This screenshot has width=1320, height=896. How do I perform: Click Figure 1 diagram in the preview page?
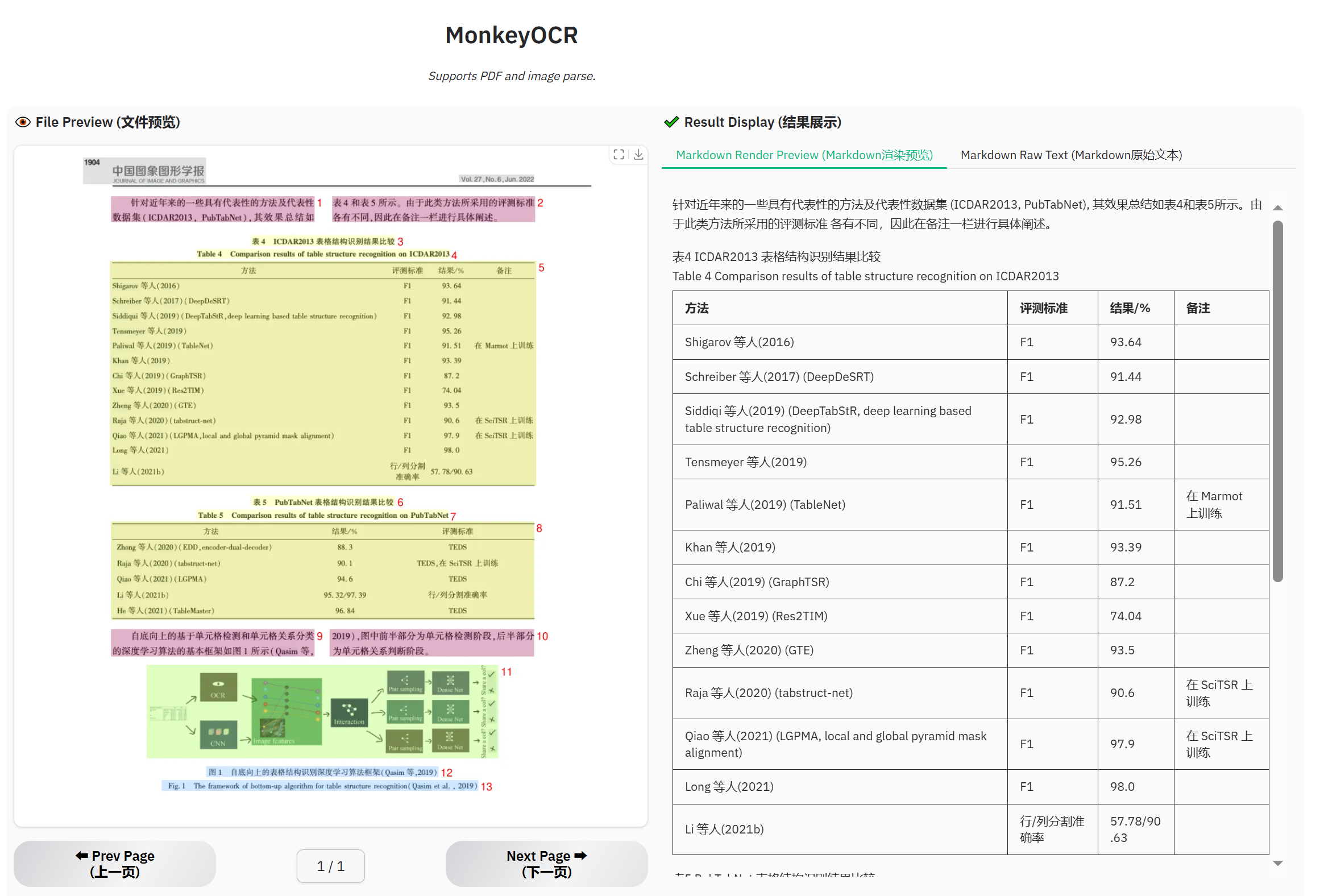pos(324,712)
